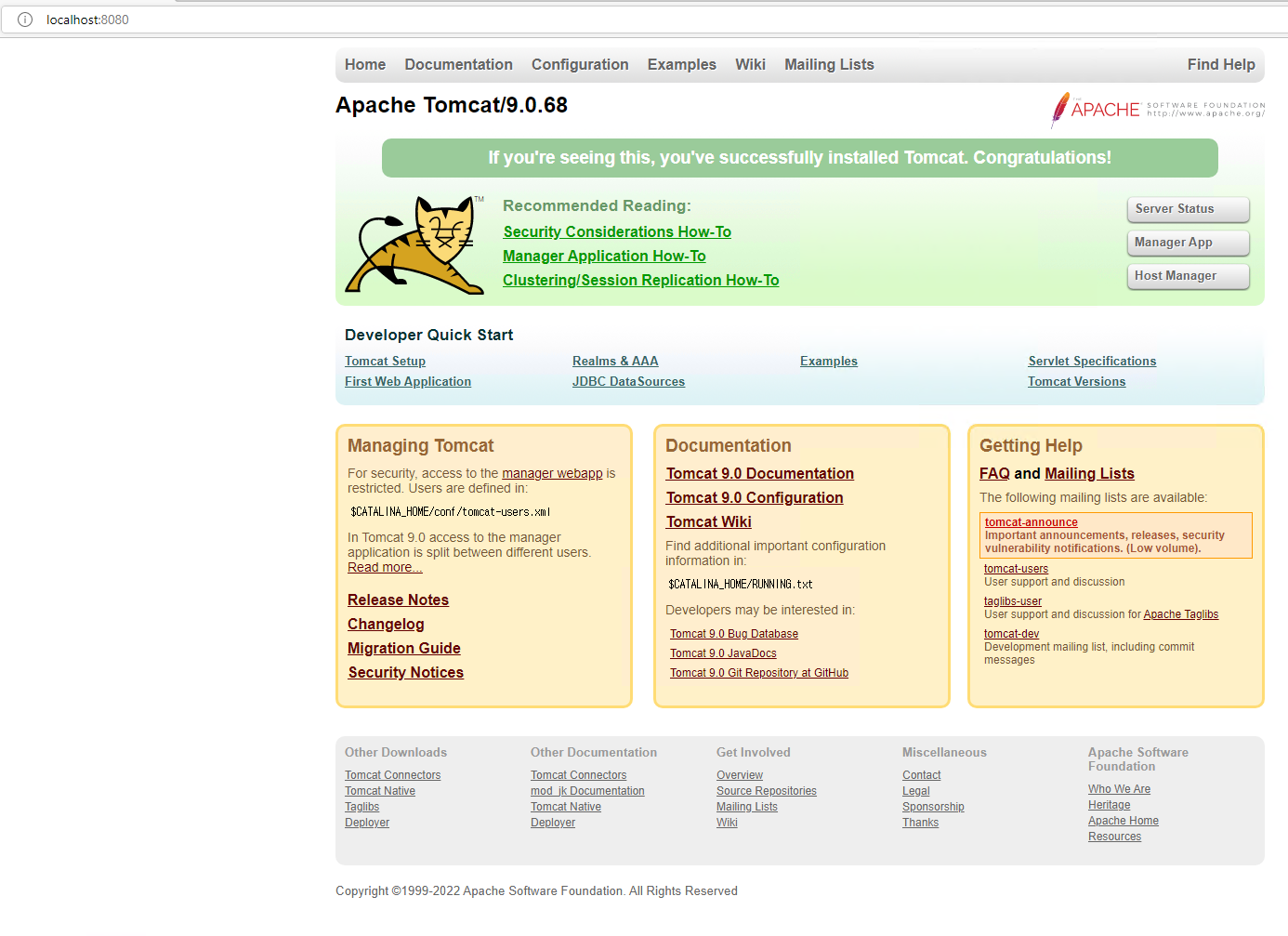This screenshot has height=936, width=1288.
Task: Open the Apache Taglibs link
Action: click(1180, 614)
